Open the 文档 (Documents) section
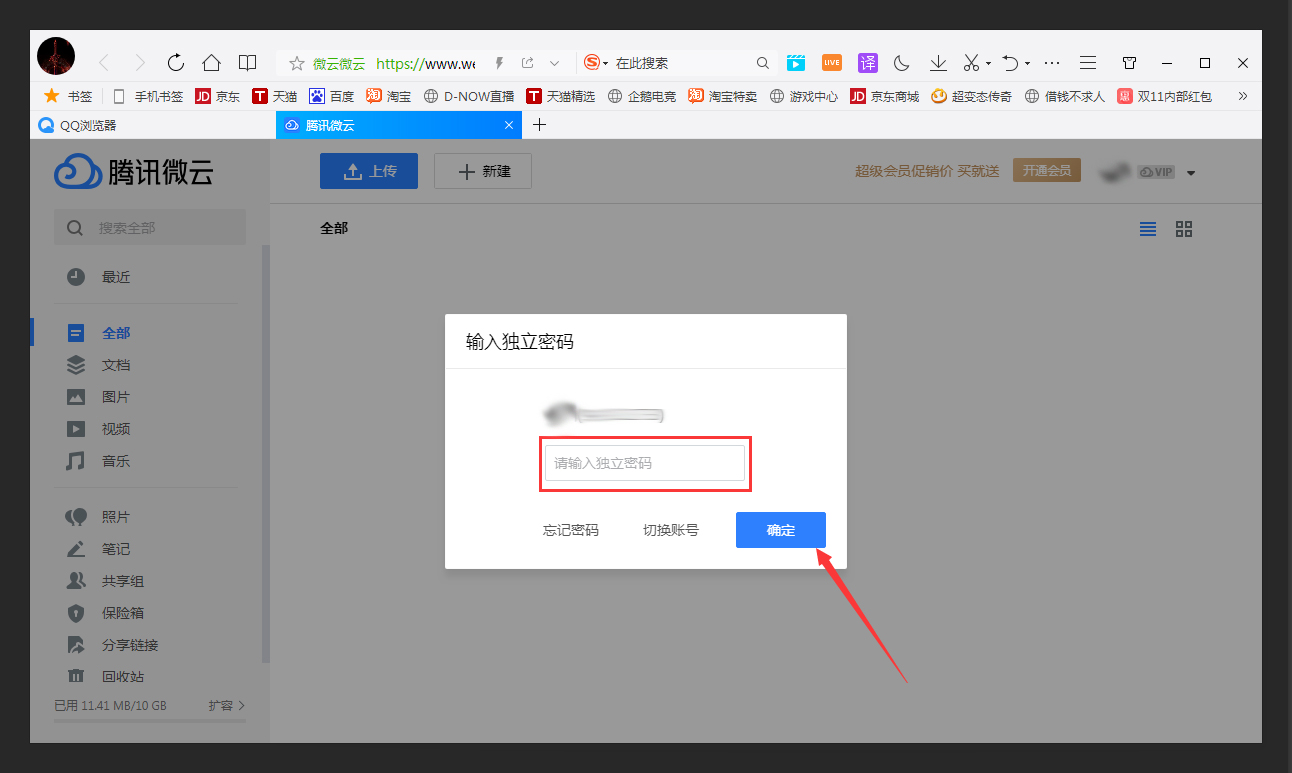The height and width of the screenshot is (773, 1292). (115, 364)
